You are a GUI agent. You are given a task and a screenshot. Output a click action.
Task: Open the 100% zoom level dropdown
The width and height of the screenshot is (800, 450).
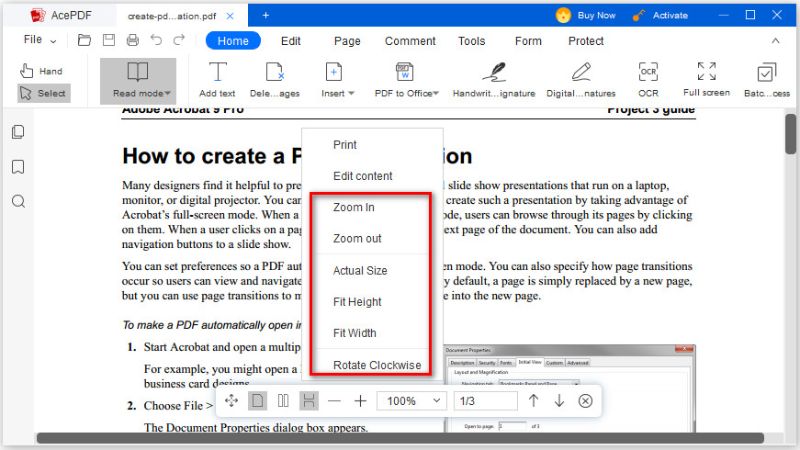tap(412, 401)
